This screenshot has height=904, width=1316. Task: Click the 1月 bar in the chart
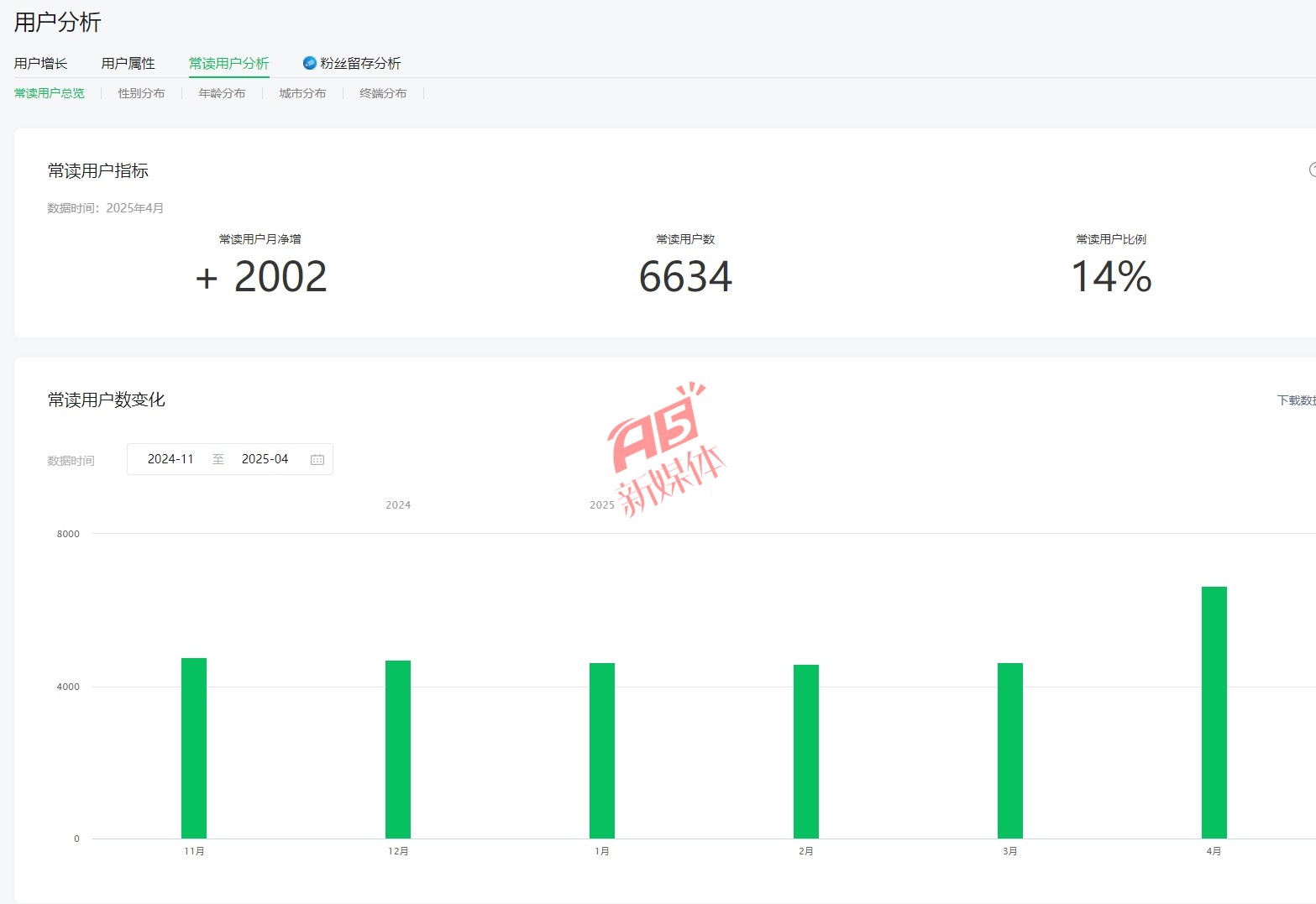coord(602,750)
